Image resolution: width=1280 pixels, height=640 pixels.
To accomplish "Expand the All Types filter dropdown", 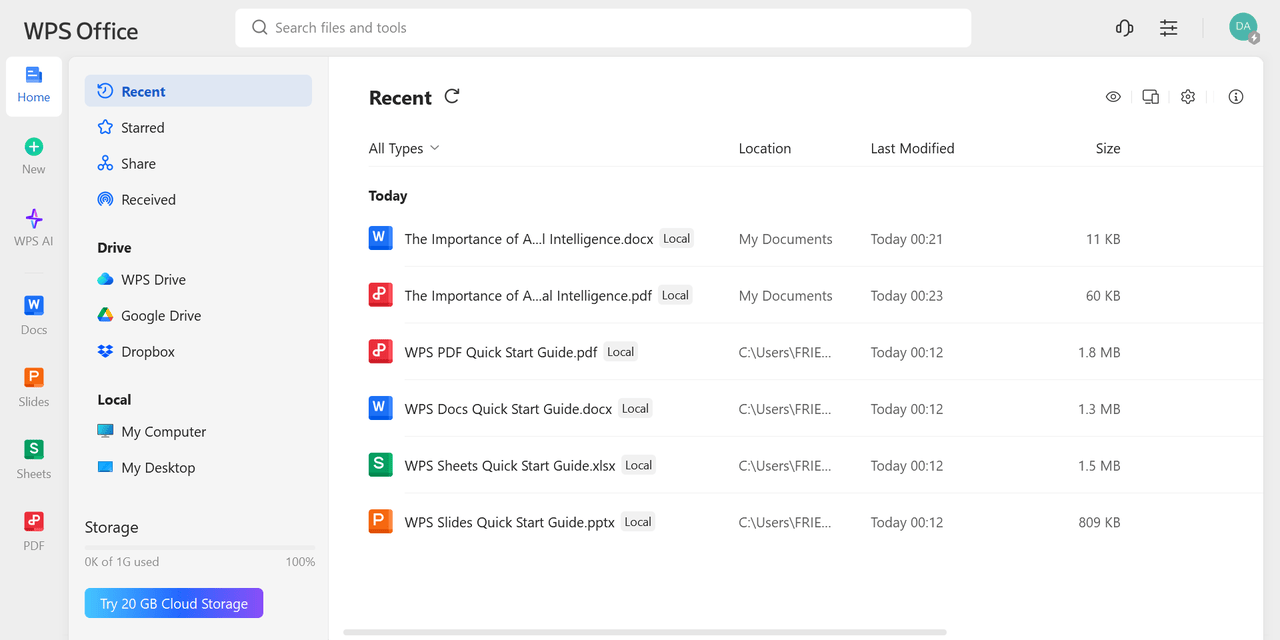I will pos(404,148).
